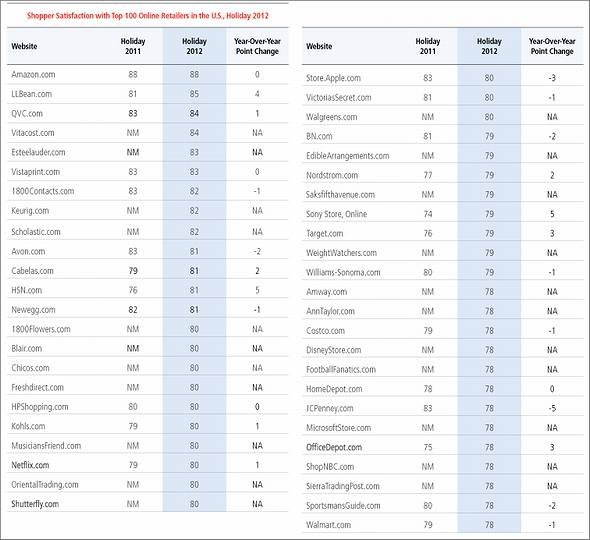Click the right table Year-Over-Year Point Change header
Viewport: 590px width, 540px height.
[x=552, y=46]
